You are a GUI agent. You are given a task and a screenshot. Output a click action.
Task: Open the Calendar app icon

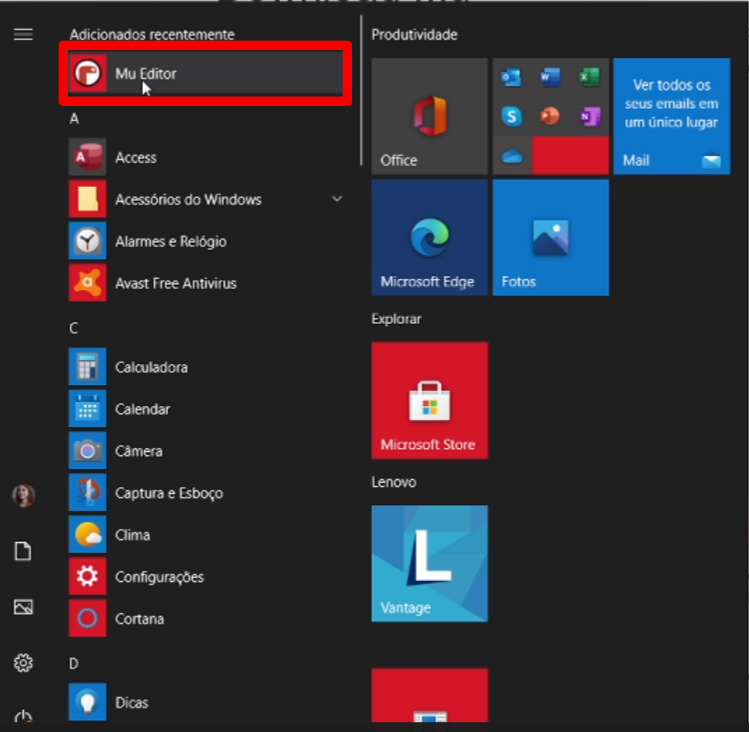click(x=87, y=409)
